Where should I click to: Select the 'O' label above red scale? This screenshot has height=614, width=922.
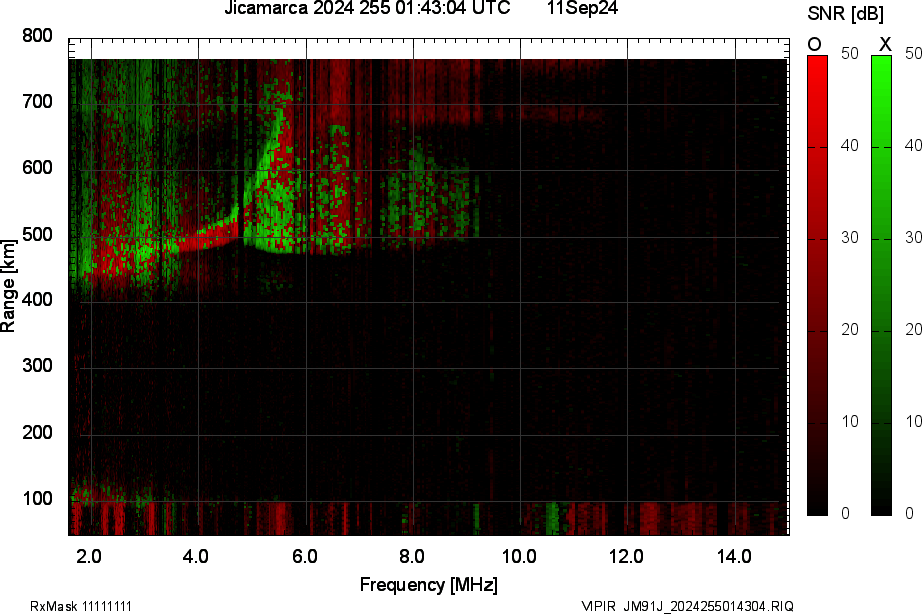pos(815,44)
